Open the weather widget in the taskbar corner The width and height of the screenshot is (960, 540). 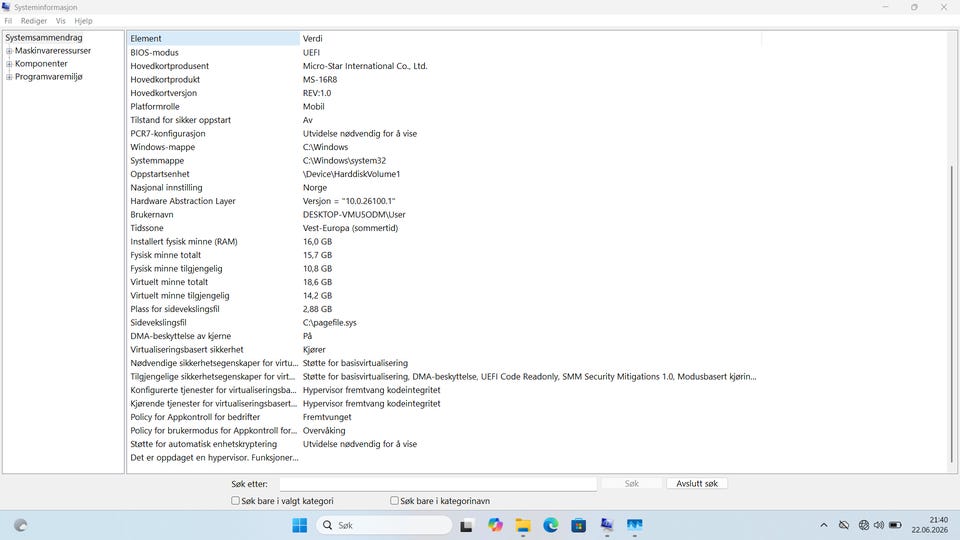click(21, 525)
